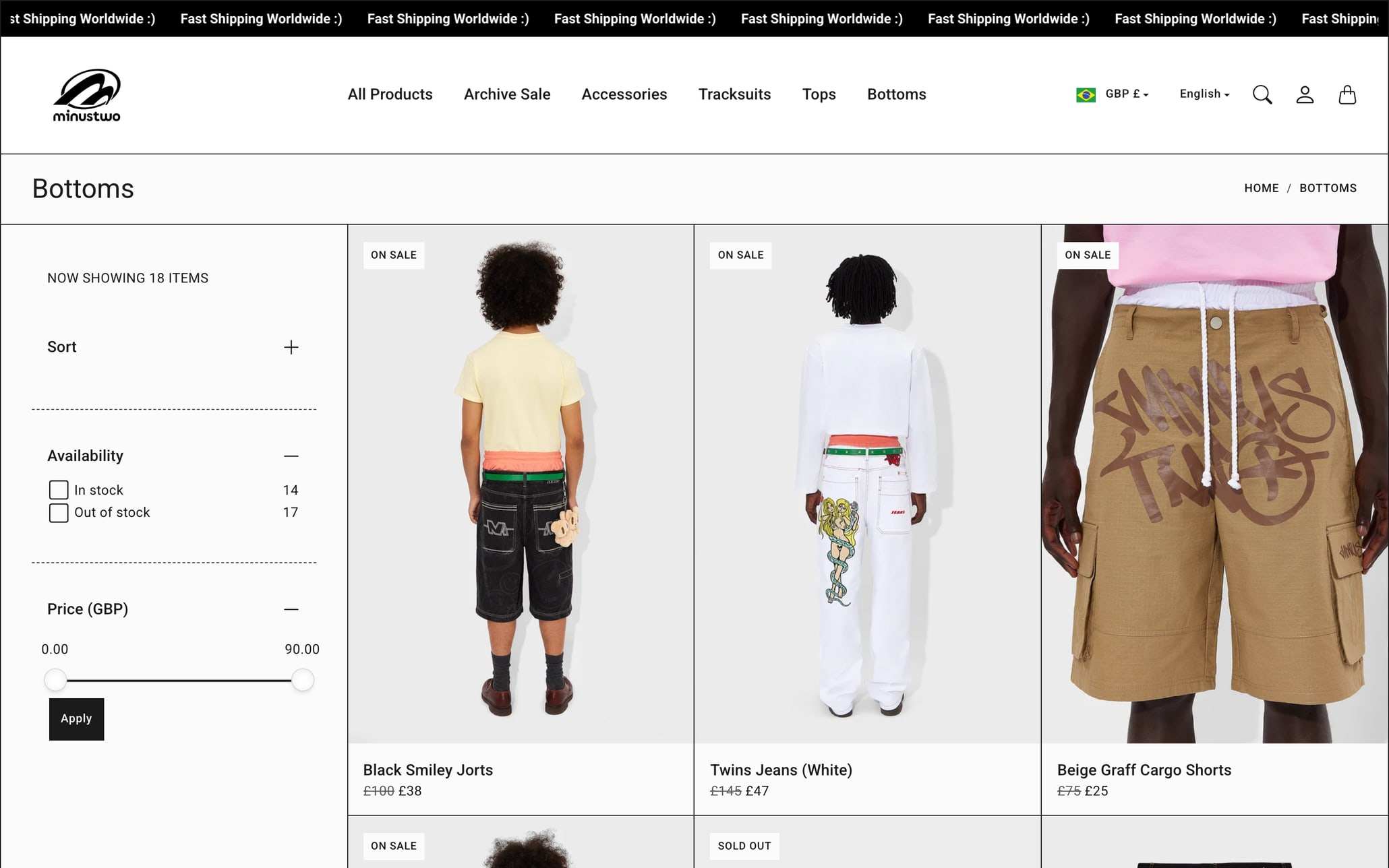Open the GBP £ currency dropdown
The image size is (1389, 868).
(1127, 94)
